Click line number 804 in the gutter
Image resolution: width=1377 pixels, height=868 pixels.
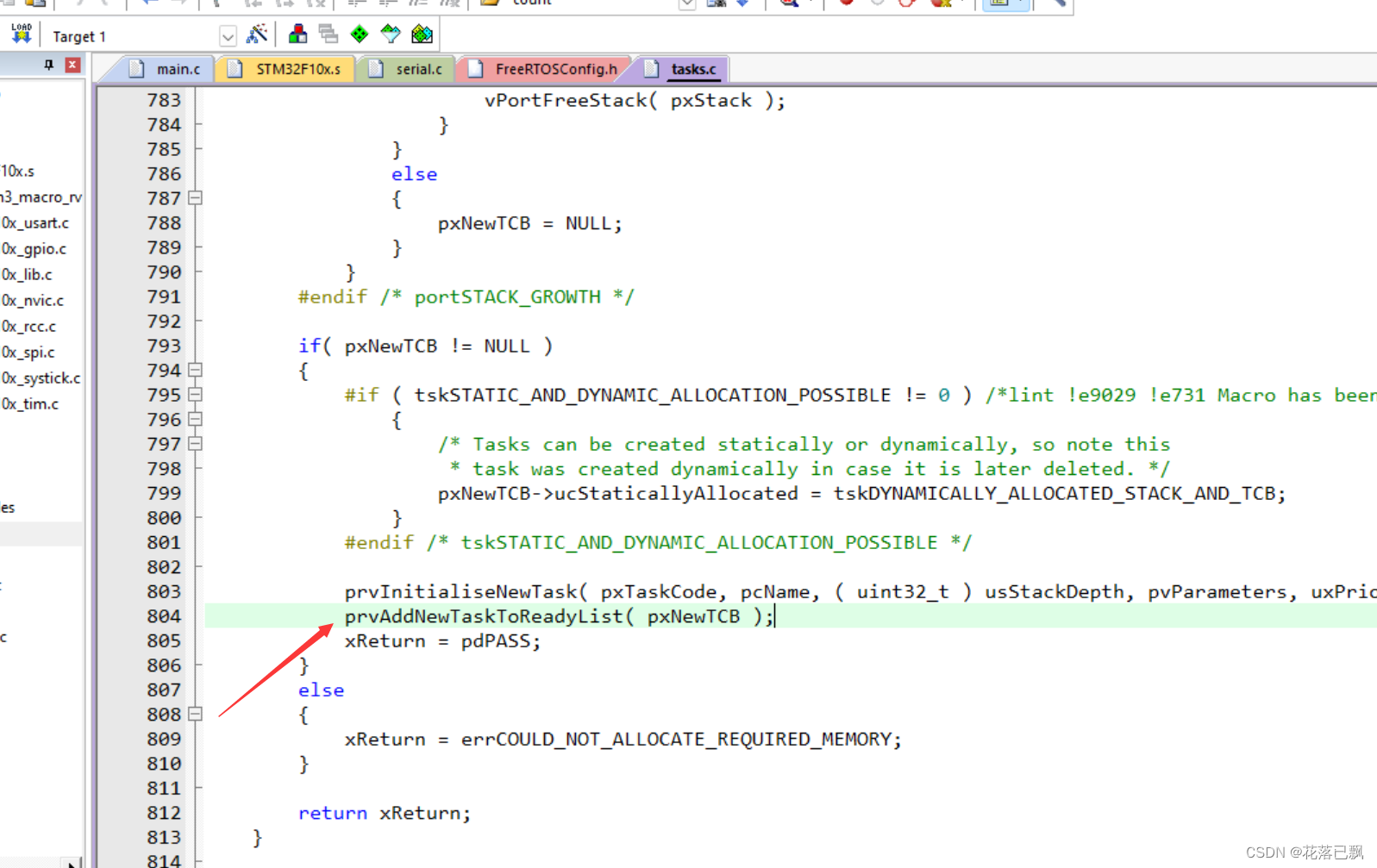click(164, 616)
